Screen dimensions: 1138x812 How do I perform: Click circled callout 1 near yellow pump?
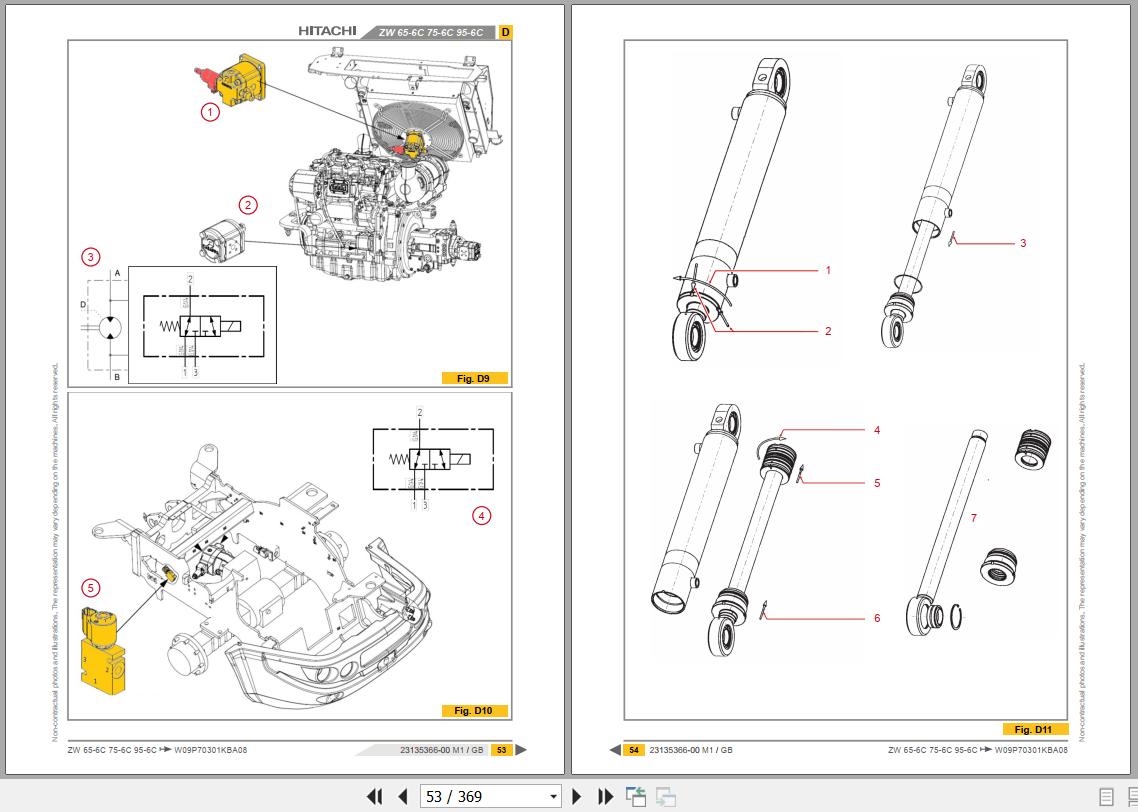click(x=210, y=112)
